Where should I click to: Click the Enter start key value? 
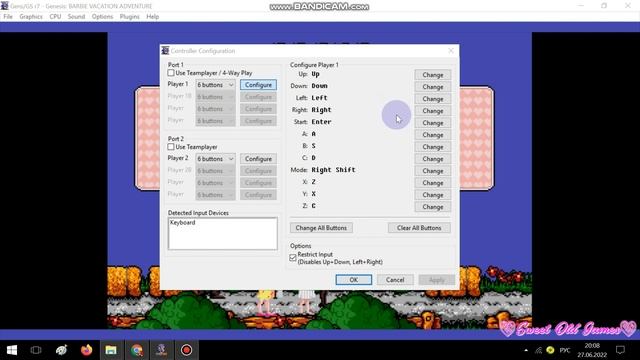click(x=321, y=122)
